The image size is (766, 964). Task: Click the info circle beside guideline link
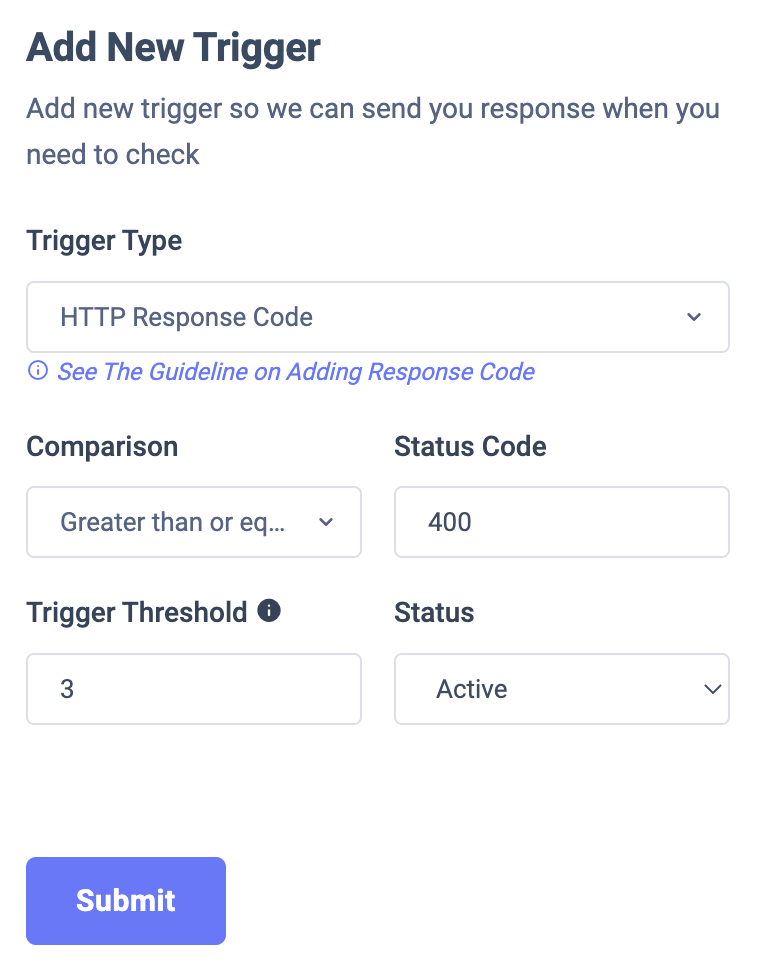tap(38, 371)
